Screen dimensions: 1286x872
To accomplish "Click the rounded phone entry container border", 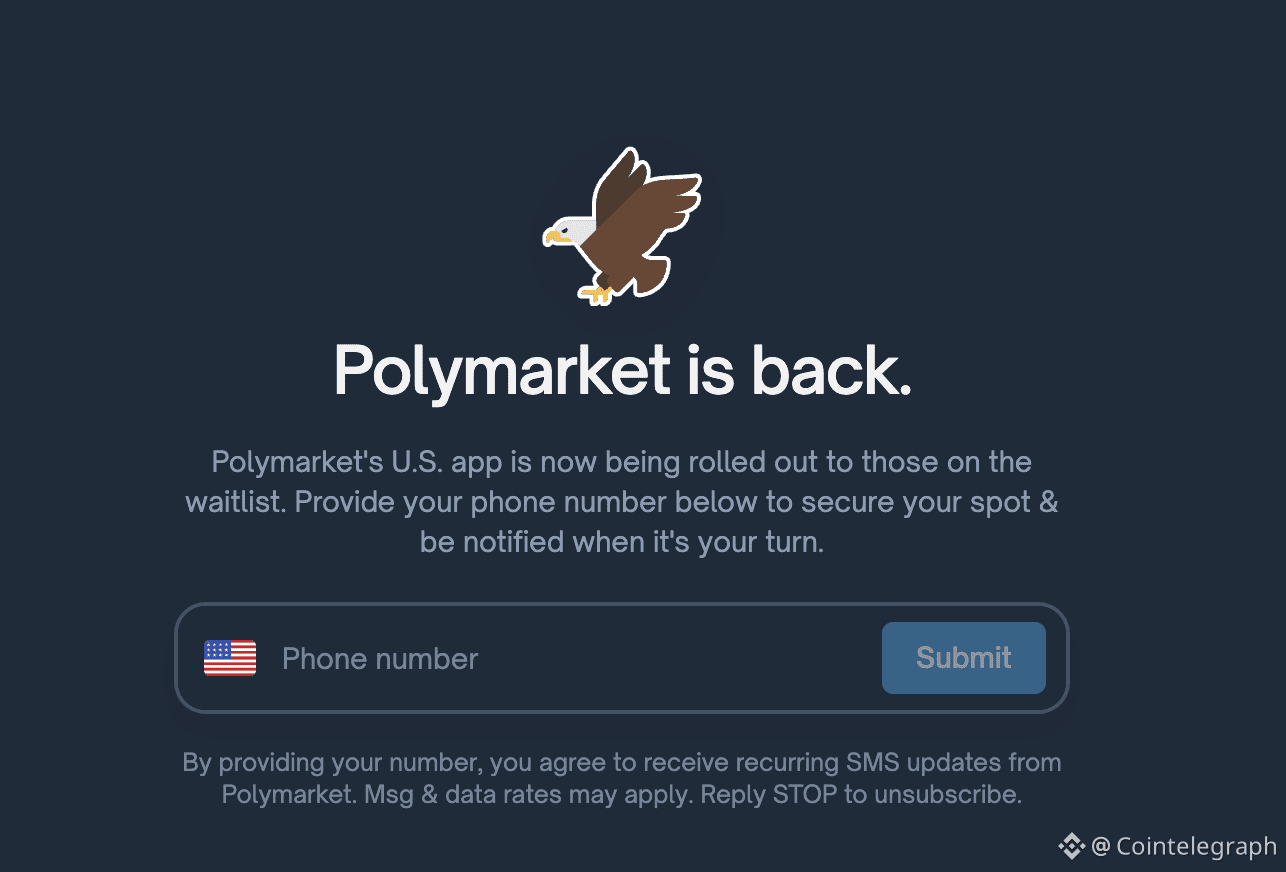I will pos(622,604).
